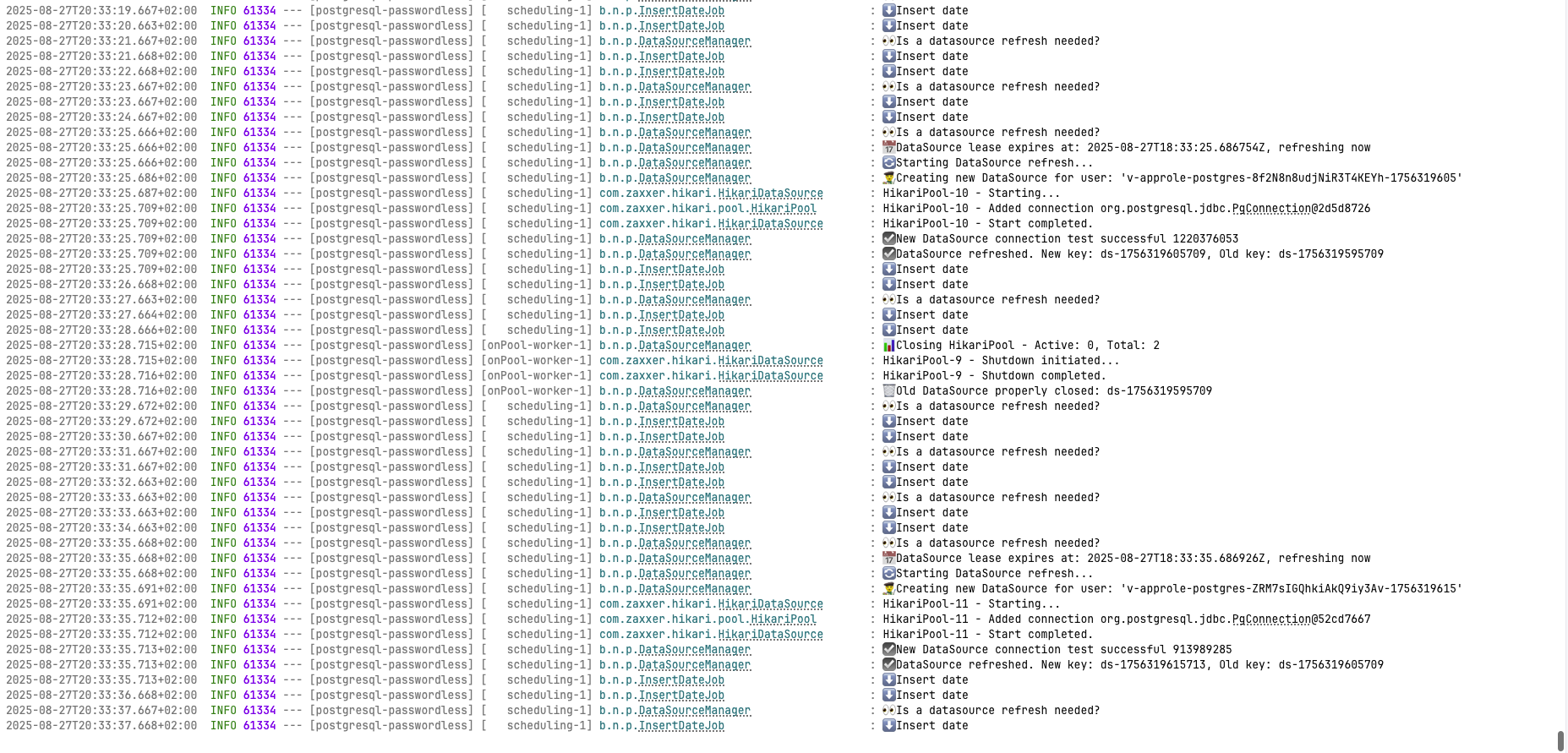Viewport: 1568px width, 753px height.
Task: Click eyes icon on 20:33:21.667 refresh needed line
Action: (x=888, y=41)
